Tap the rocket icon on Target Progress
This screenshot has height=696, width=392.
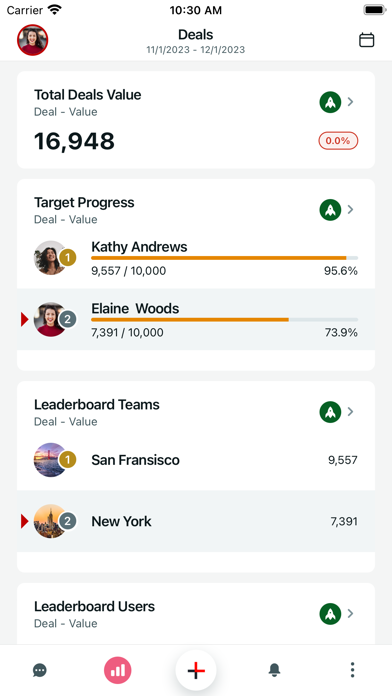pyautogui.click(x=330, y=210)
